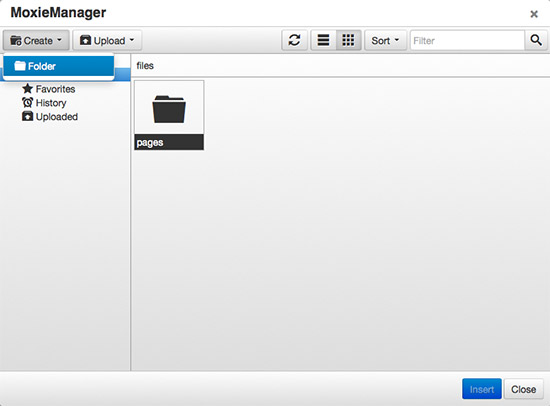Viewport: 550px width, 406px height.
Task: Click the Uploaded tray icon in sidebar
Action: click(27, 116)
